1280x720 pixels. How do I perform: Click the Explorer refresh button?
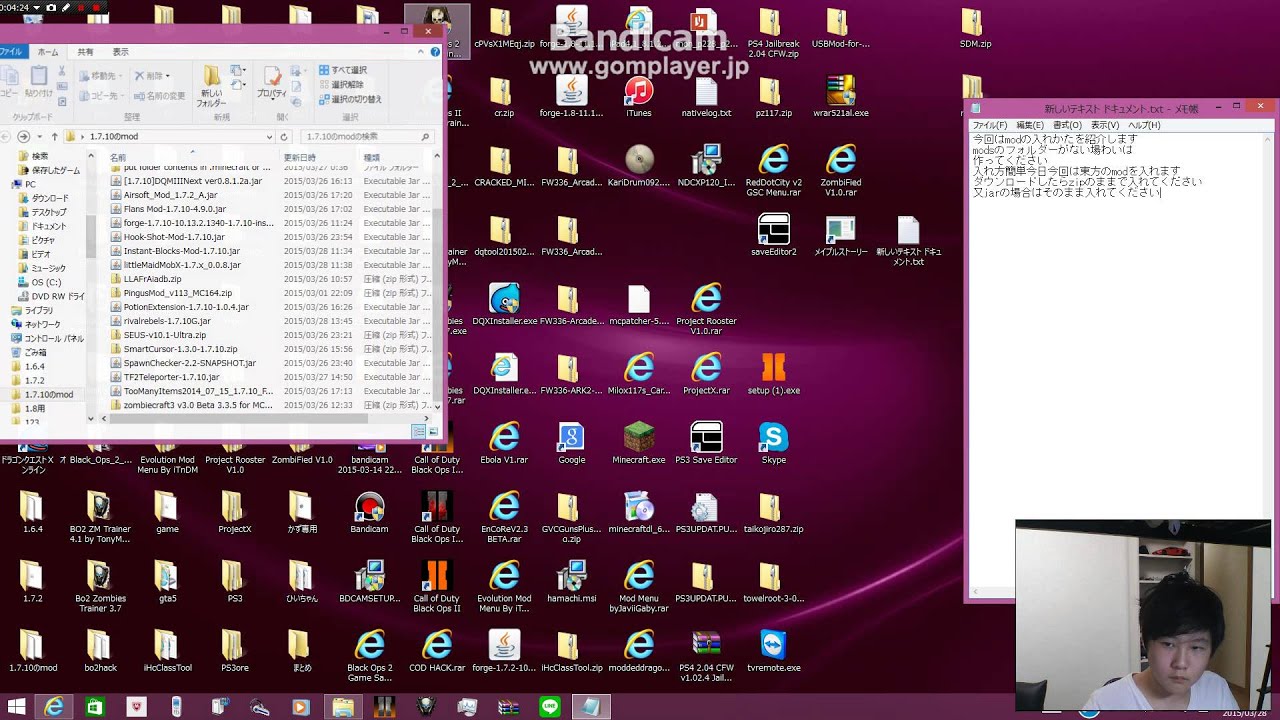(284, 136)
